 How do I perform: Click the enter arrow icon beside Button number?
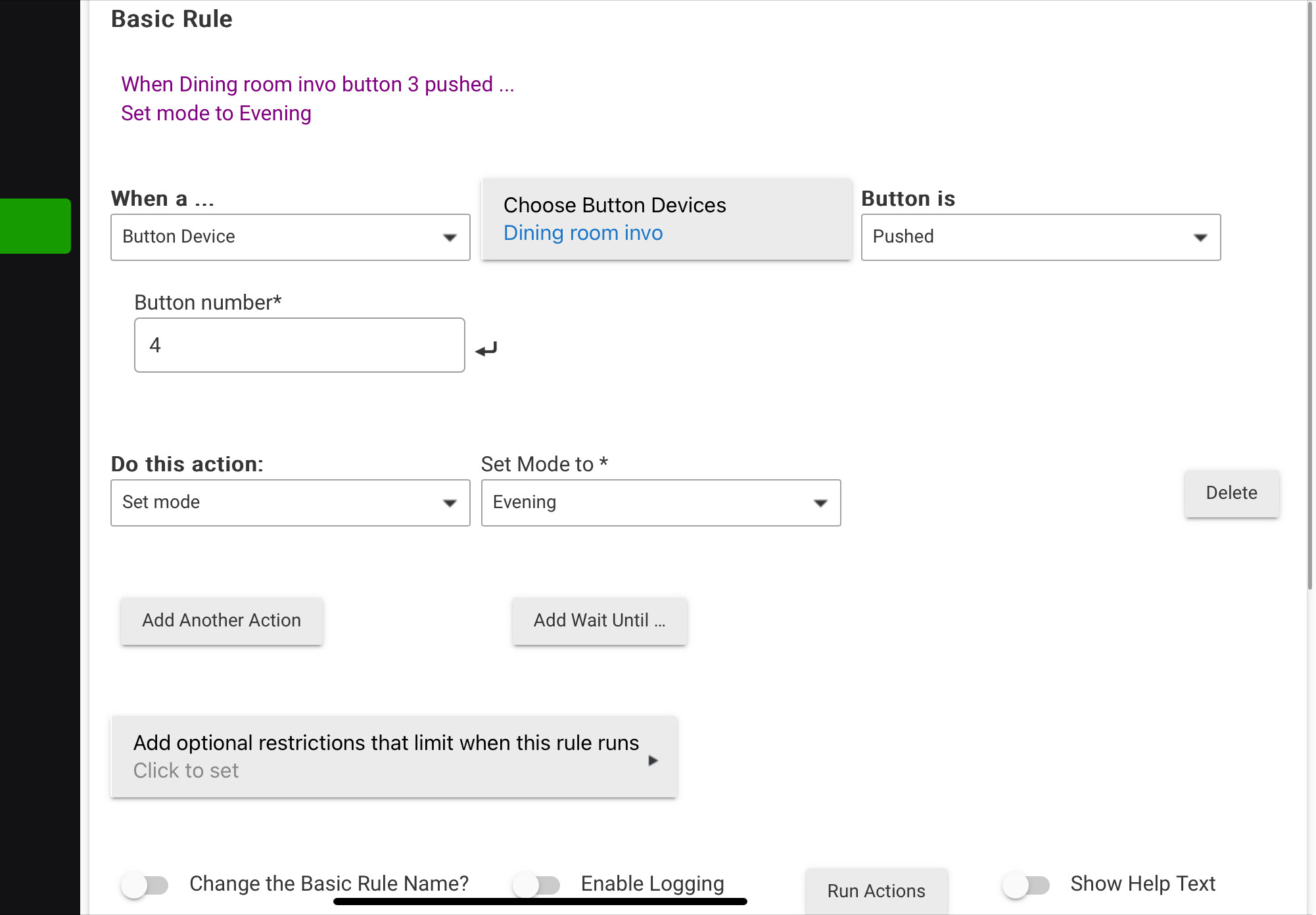[x=486, y=349]
